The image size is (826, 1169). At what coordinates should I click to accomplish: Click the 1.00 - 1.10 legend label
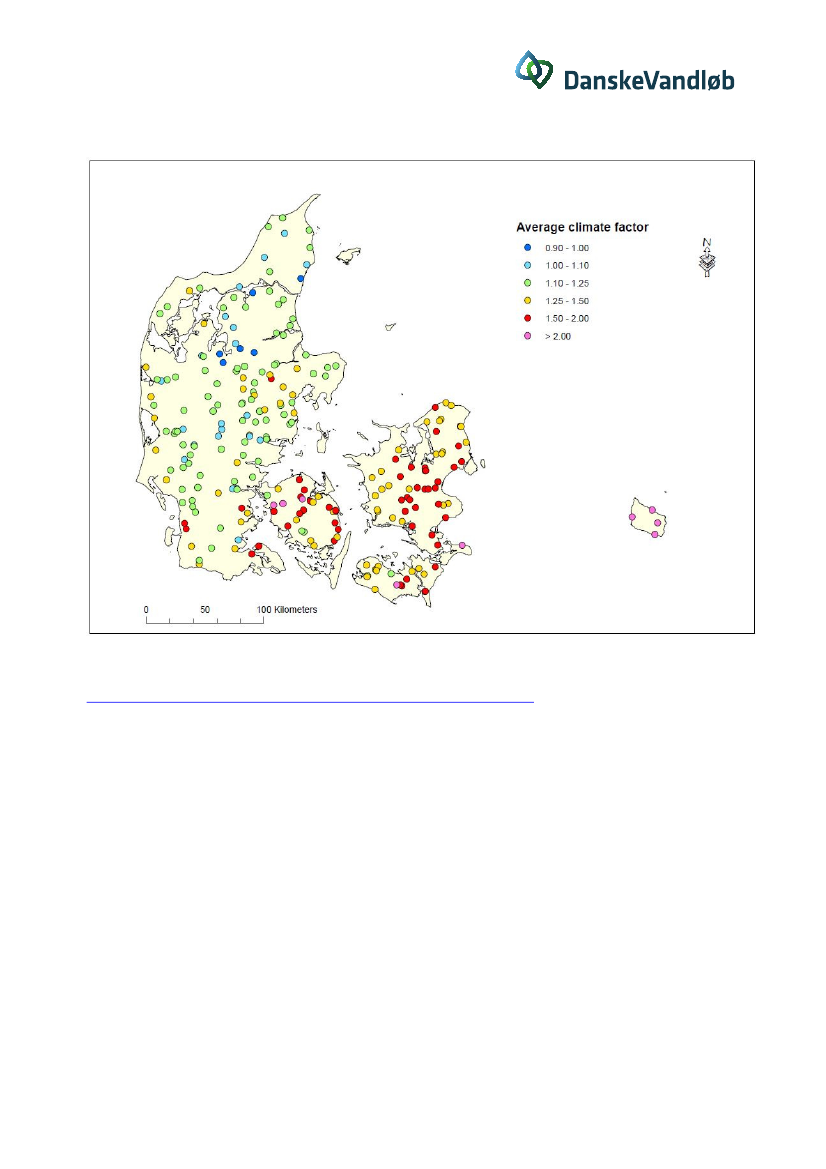point(567,265)
